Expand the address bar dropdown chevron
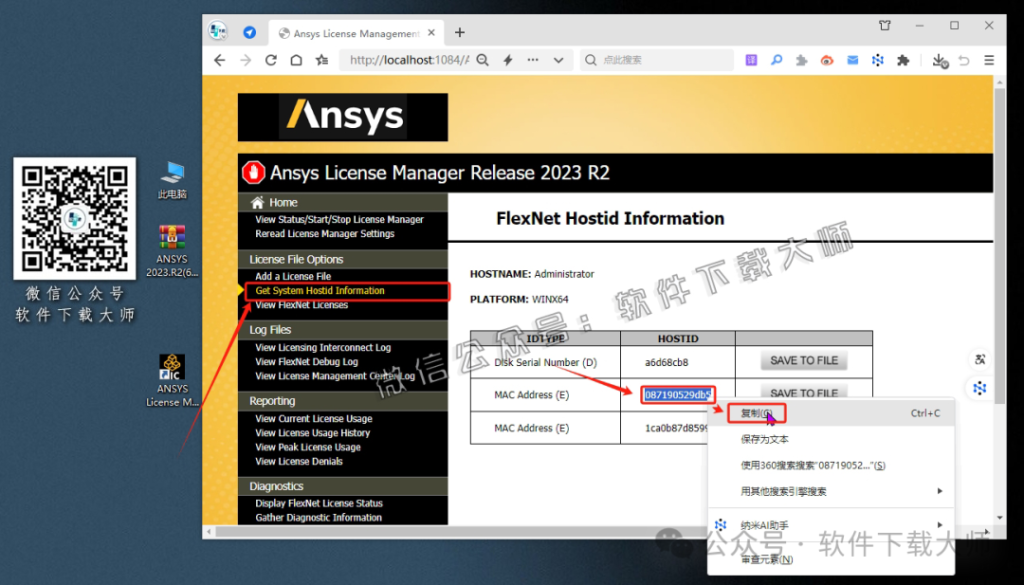1024x585 pixels. [x=559, y=59]
